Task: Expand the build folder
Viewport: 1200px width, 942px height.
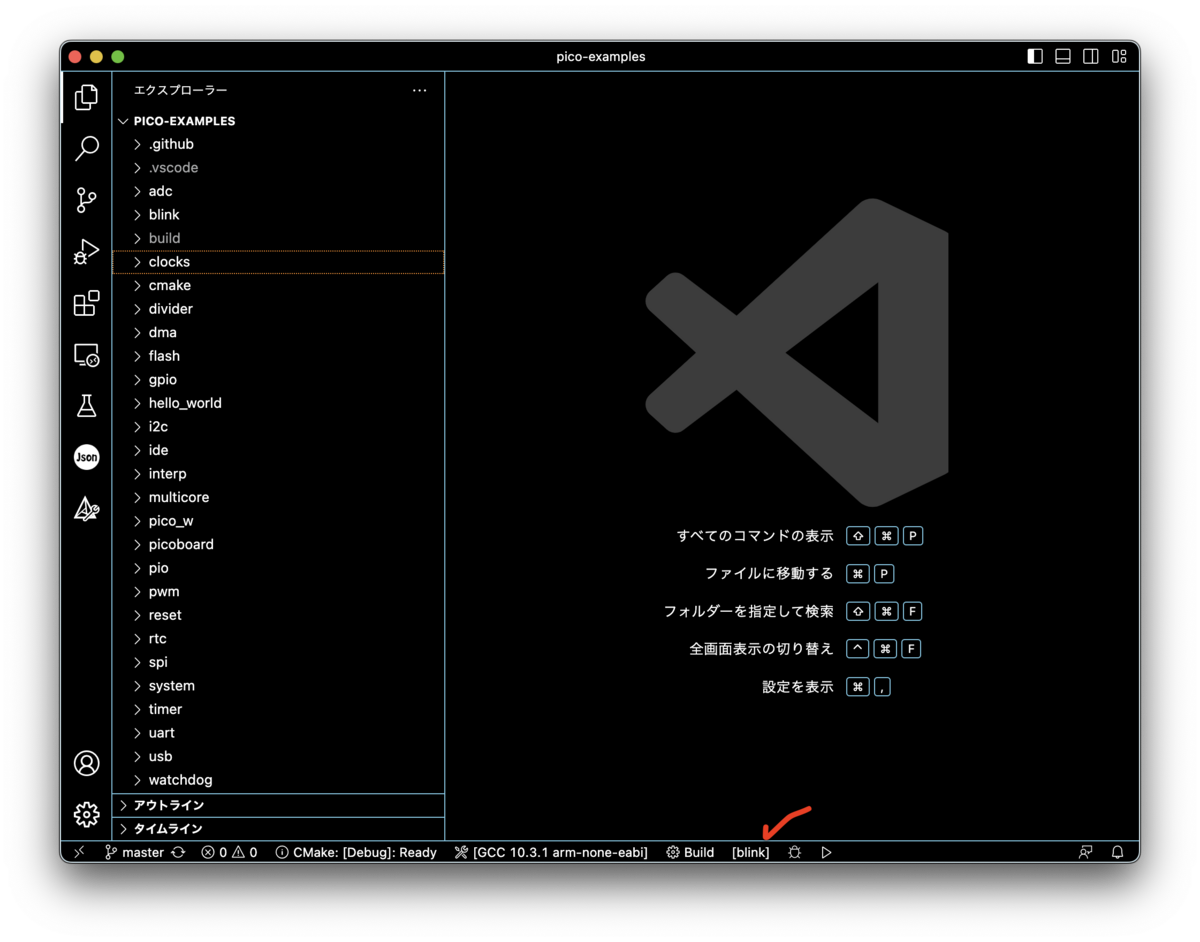Action: pyautogui.click(x=278, y=238)
